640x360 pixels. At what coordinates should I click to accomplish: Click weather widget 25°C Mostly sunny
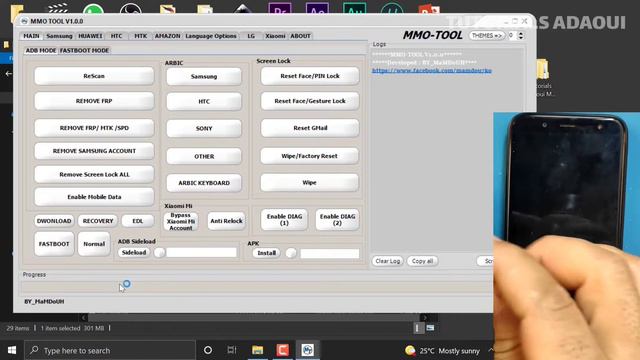pos(442,351)
